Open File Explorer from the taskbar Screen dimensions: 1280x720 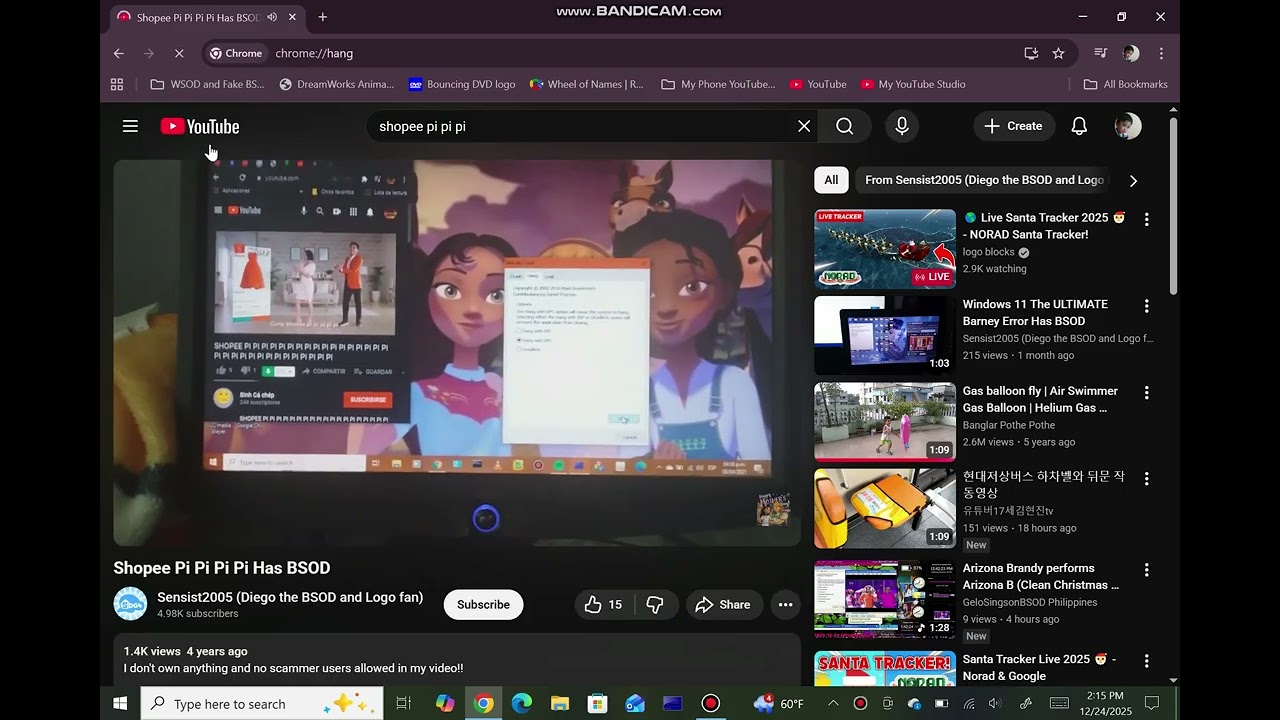(559, 703)
